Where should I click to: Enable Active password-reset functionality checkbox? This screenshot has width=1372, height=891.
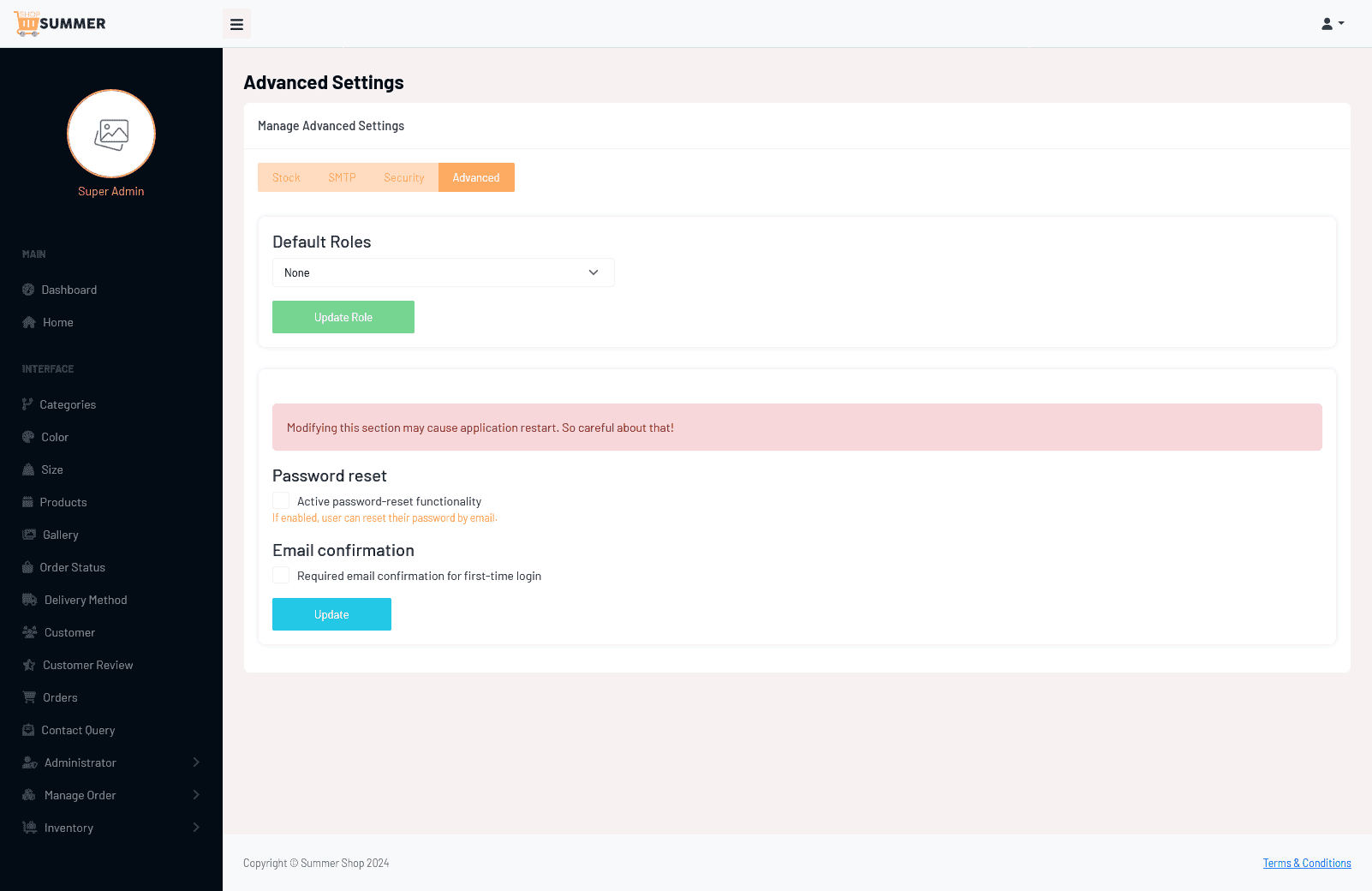[x=281, y=500]
